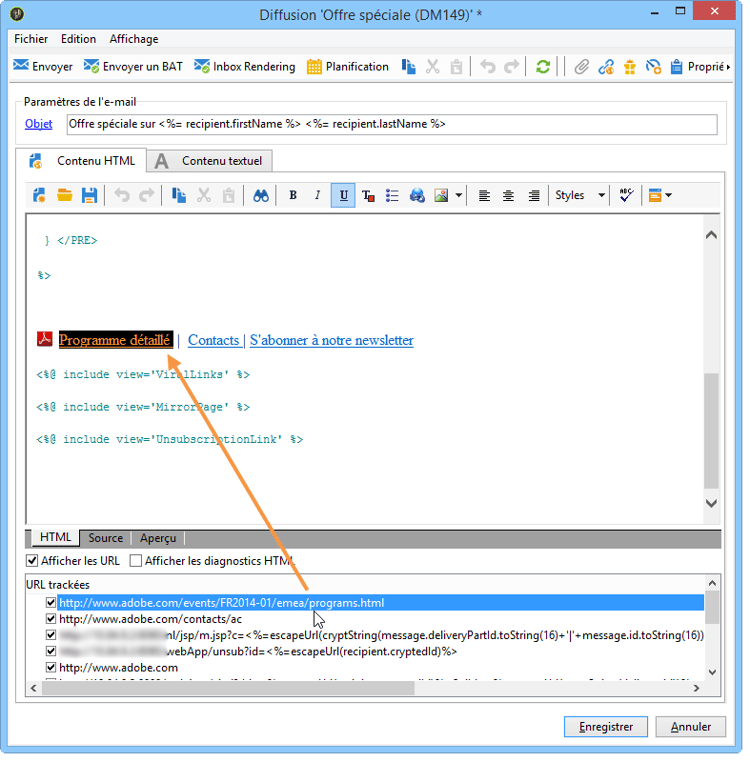Click the URL list scroll right arrow
This screenshot has width=750, height=762.
[x=696, y=688]
